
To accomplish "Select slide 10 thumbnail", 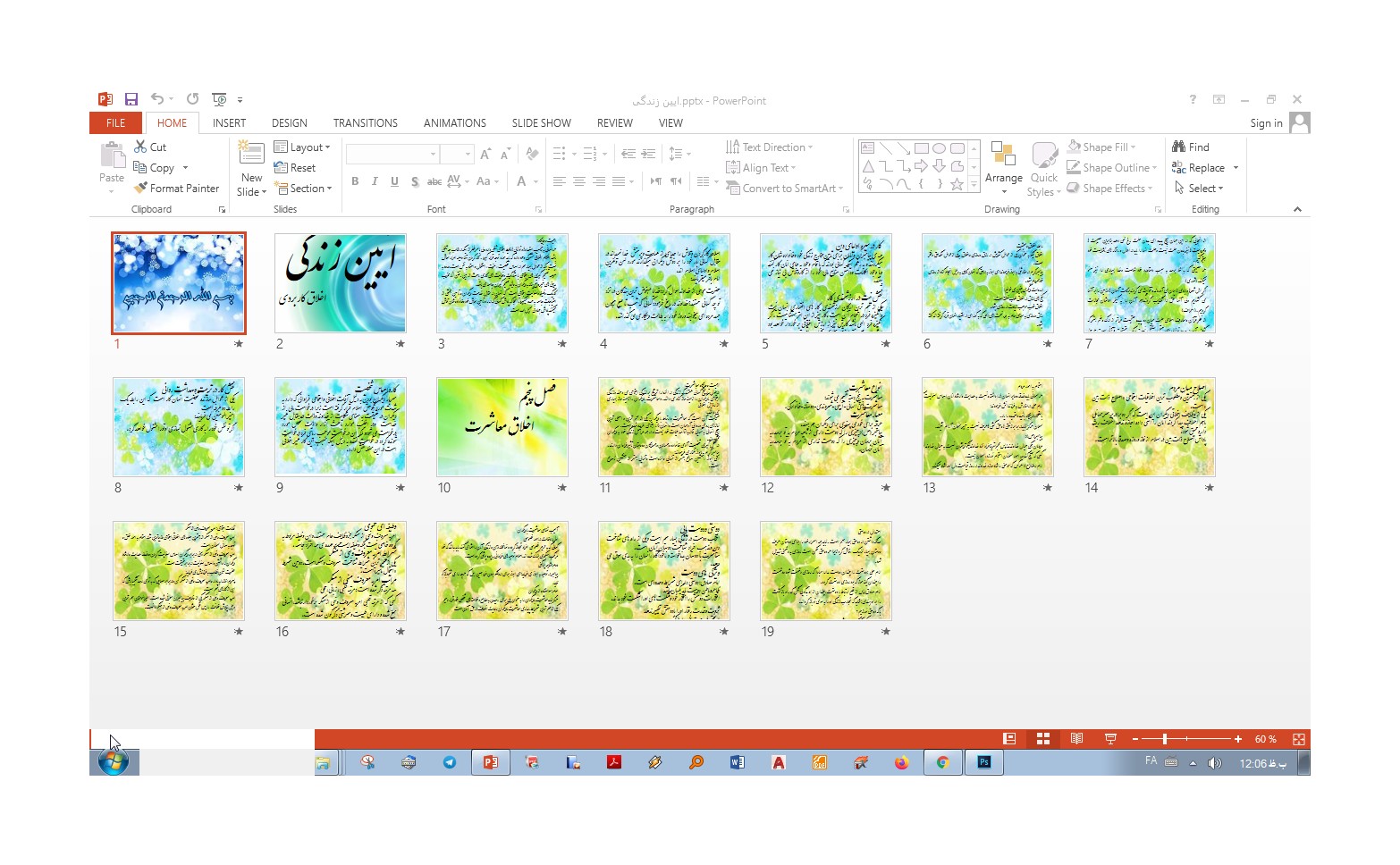I will coord(502,427).
